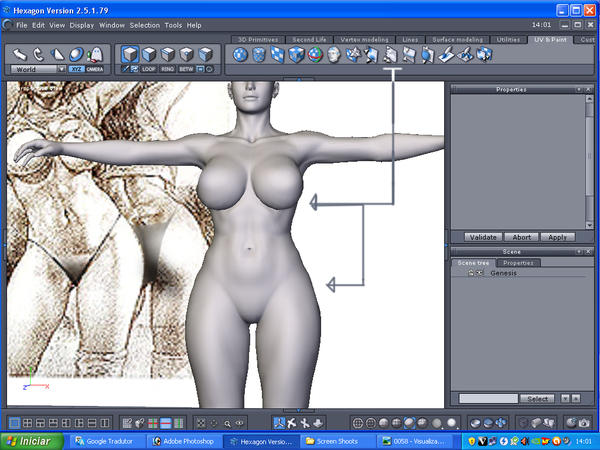Click the Scene panel search input field
This screenshot has width=600, height=450.
488,399
